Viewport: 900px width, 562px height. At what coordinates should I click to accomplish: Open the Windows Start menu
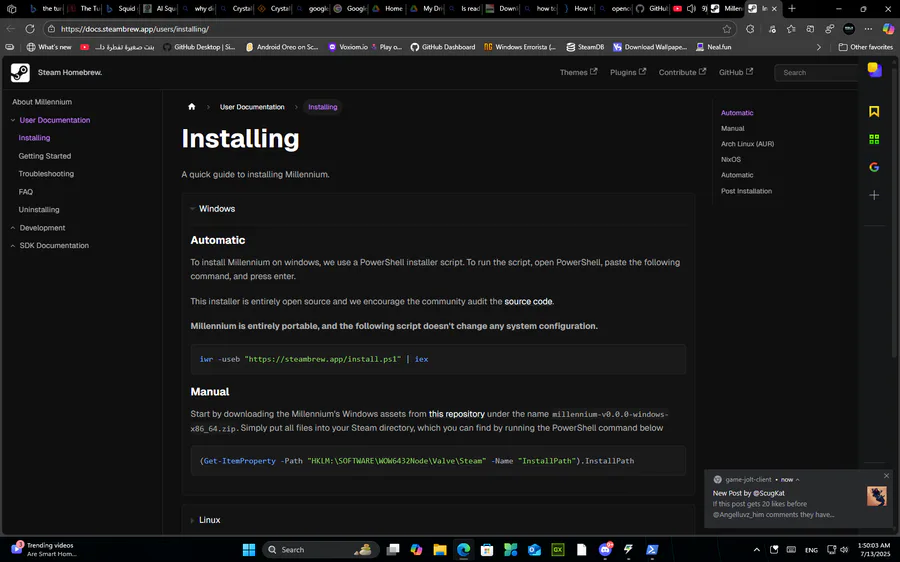[x=249, y=549]
